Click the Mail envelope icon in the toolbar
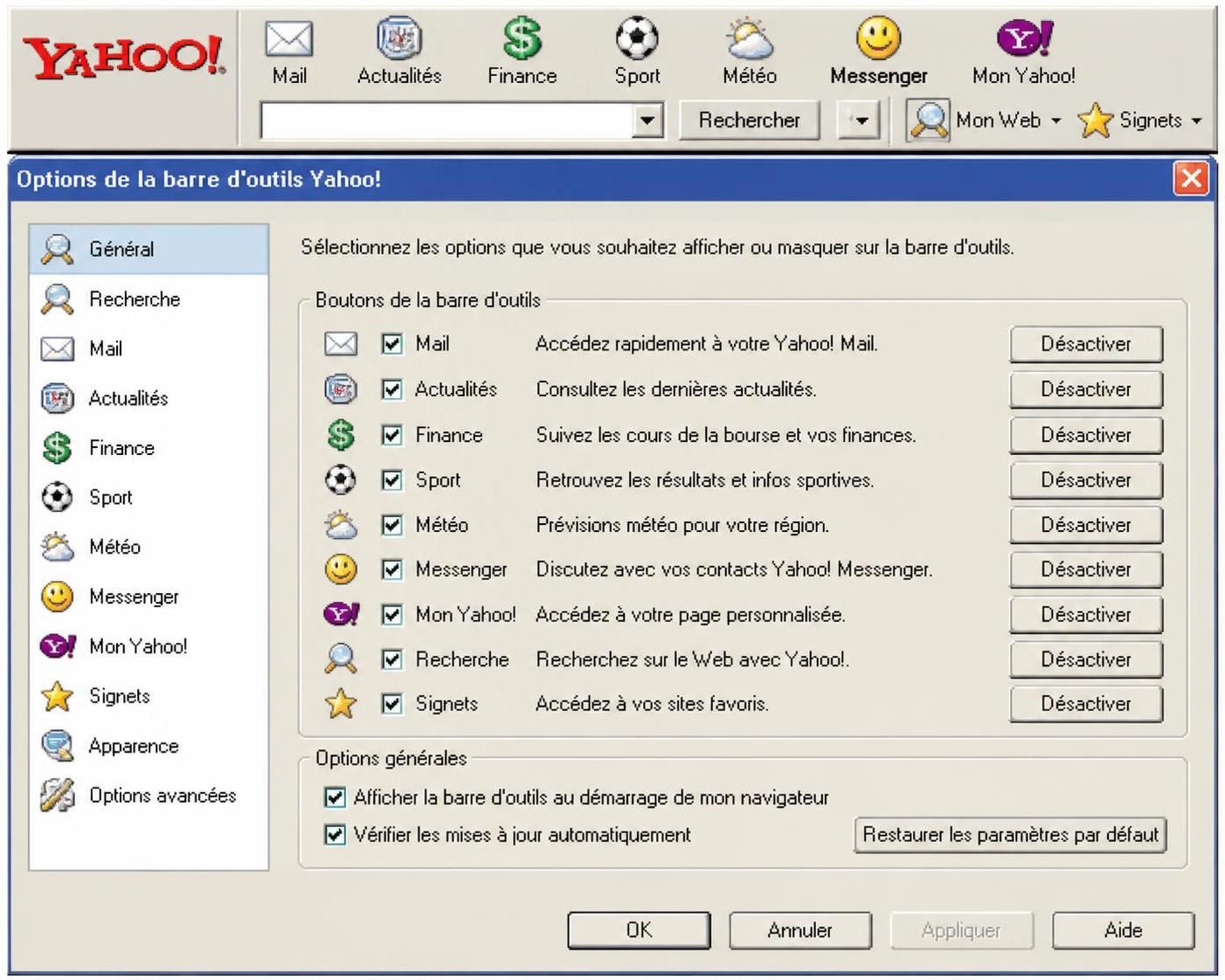The height and width of the screenshot is (980, 1225). click(289, 39)
